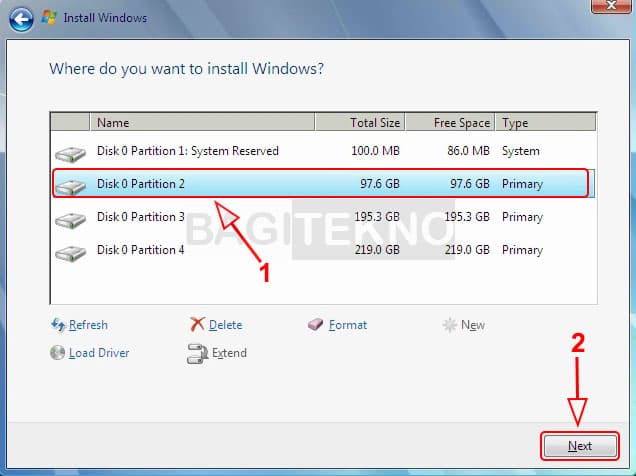Proceed with the Next button
Screen dimensions: 636x476
point(580,446)
